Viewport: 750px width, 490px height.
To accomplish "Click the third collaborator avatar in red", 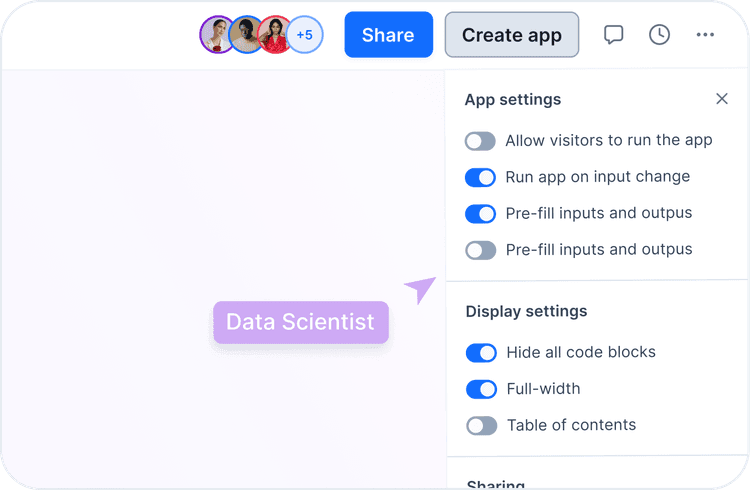I will tap(275, 35).
